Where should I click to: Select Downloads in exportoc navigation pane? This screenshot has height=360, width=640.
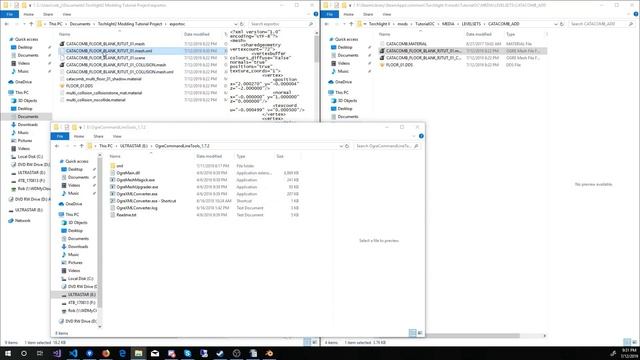point(28,124)
